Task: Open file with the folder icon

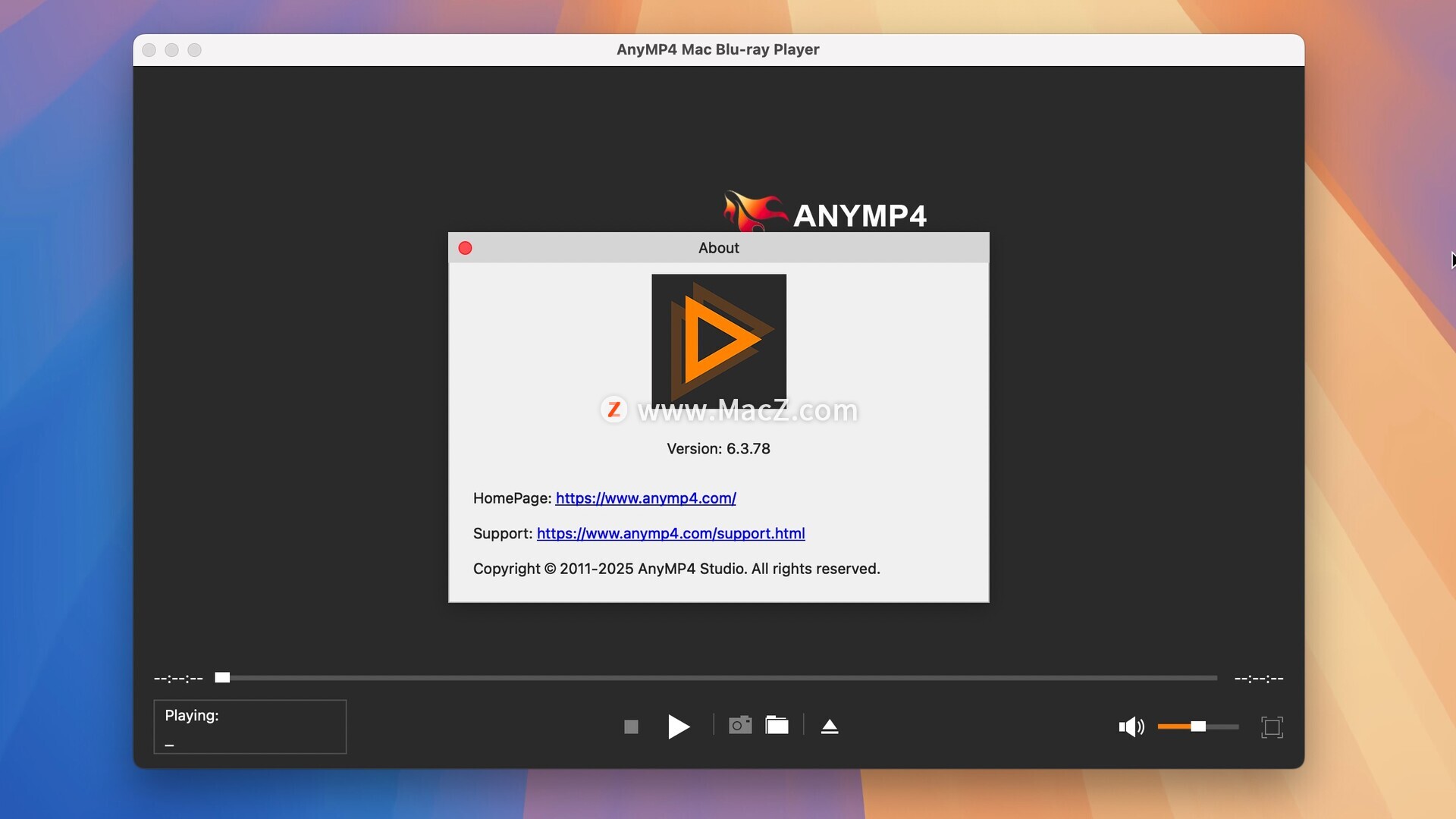Action: tap(777, 726)
